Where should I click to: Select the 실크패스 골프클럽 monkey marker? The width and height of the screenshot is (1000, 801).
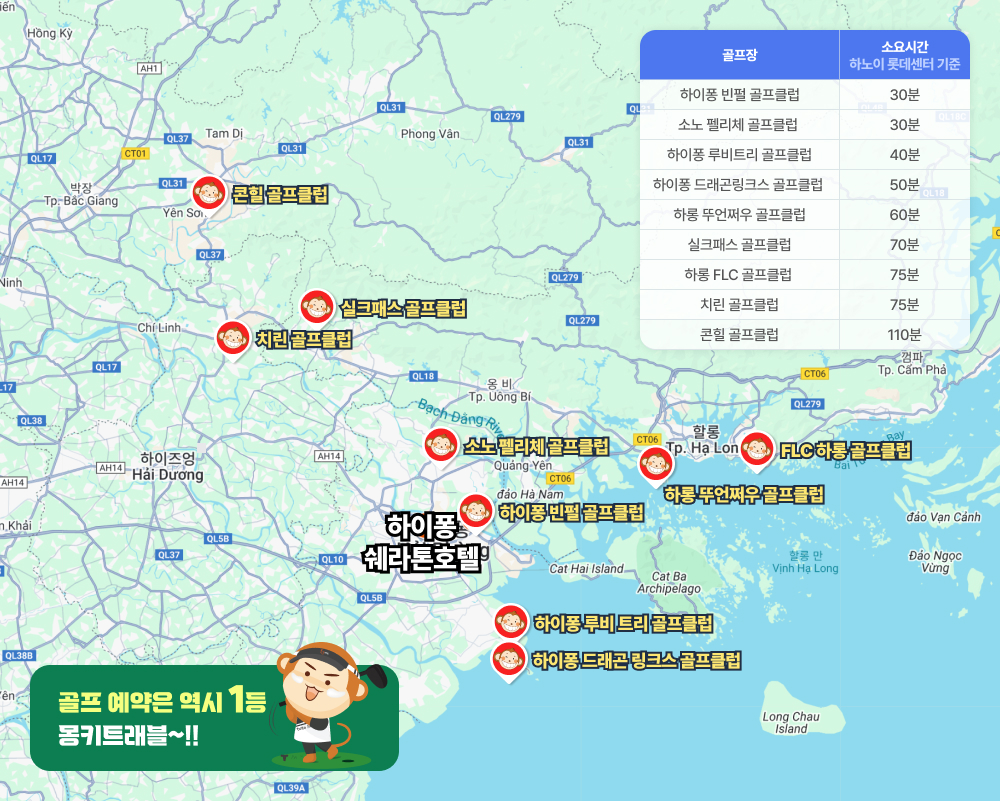click(x=317, y=308)
